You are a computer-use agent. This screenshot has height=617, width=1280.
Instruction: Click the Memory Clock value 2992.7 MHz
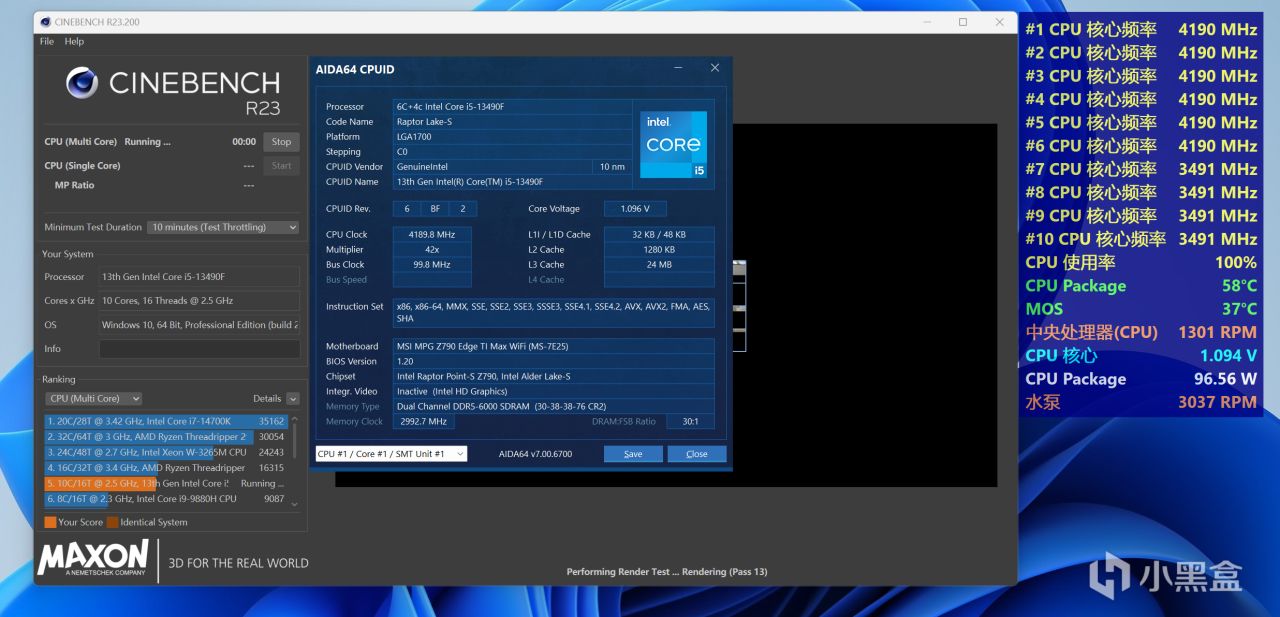click(424, 421)
